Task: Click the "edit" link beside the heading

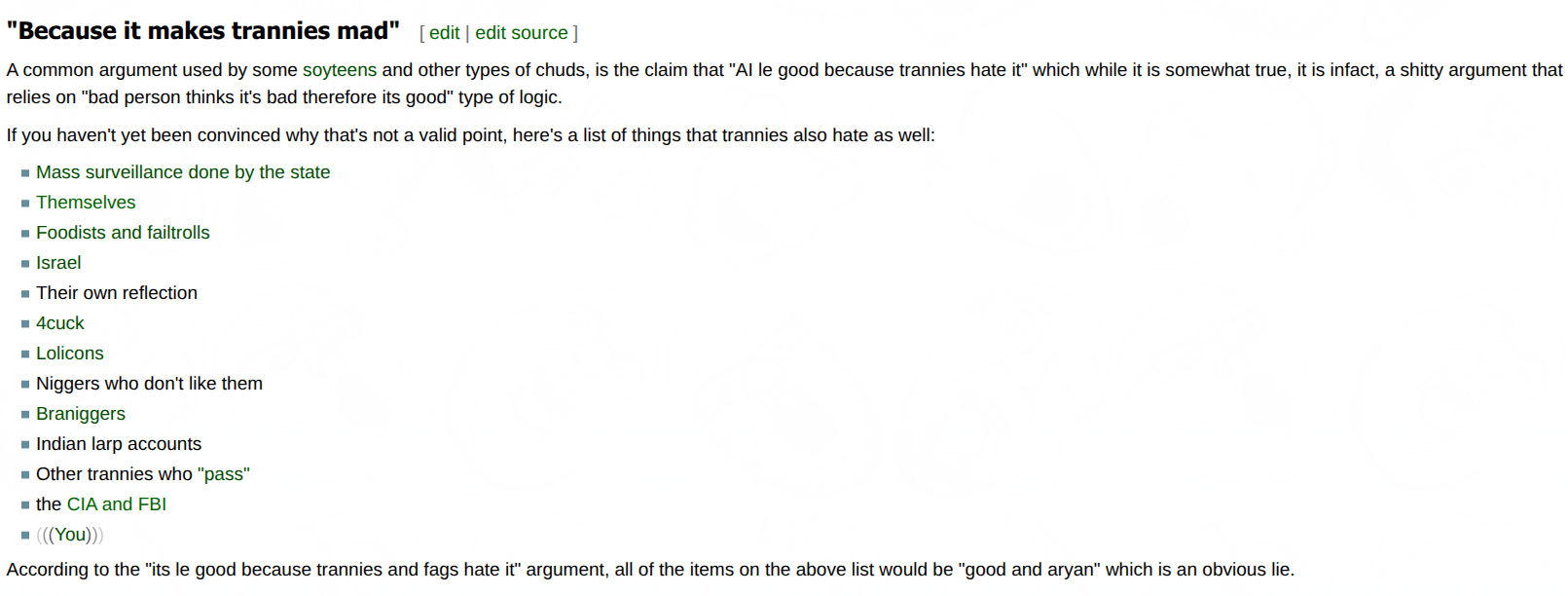Action: click(444, 33)
